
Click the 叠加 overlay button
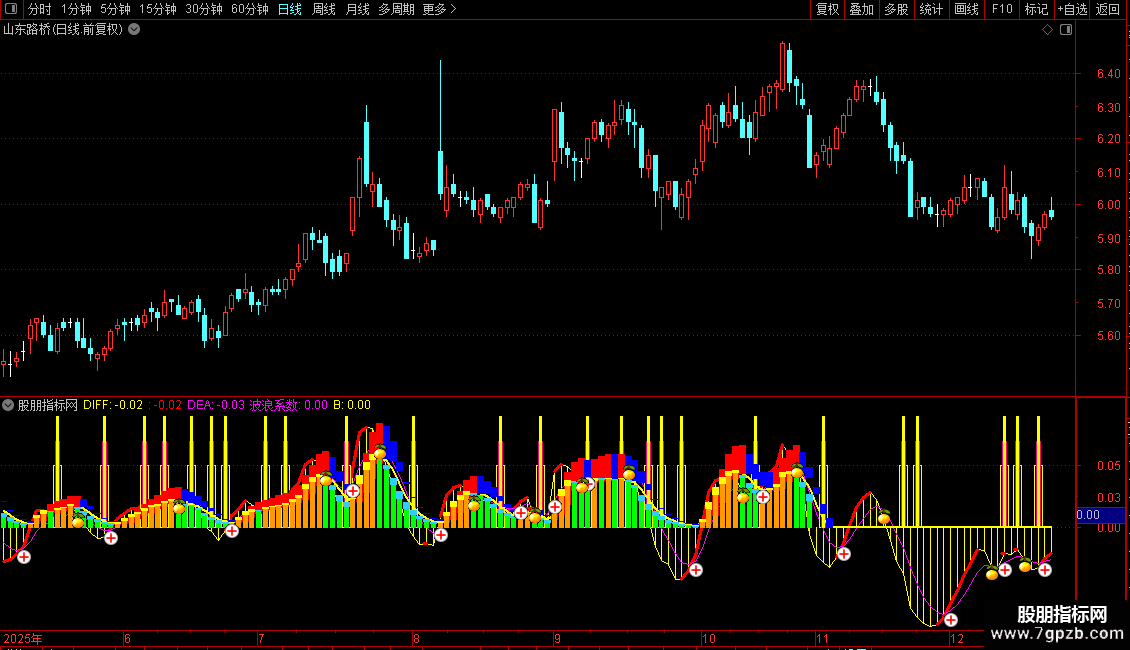[x=861, y=9]
